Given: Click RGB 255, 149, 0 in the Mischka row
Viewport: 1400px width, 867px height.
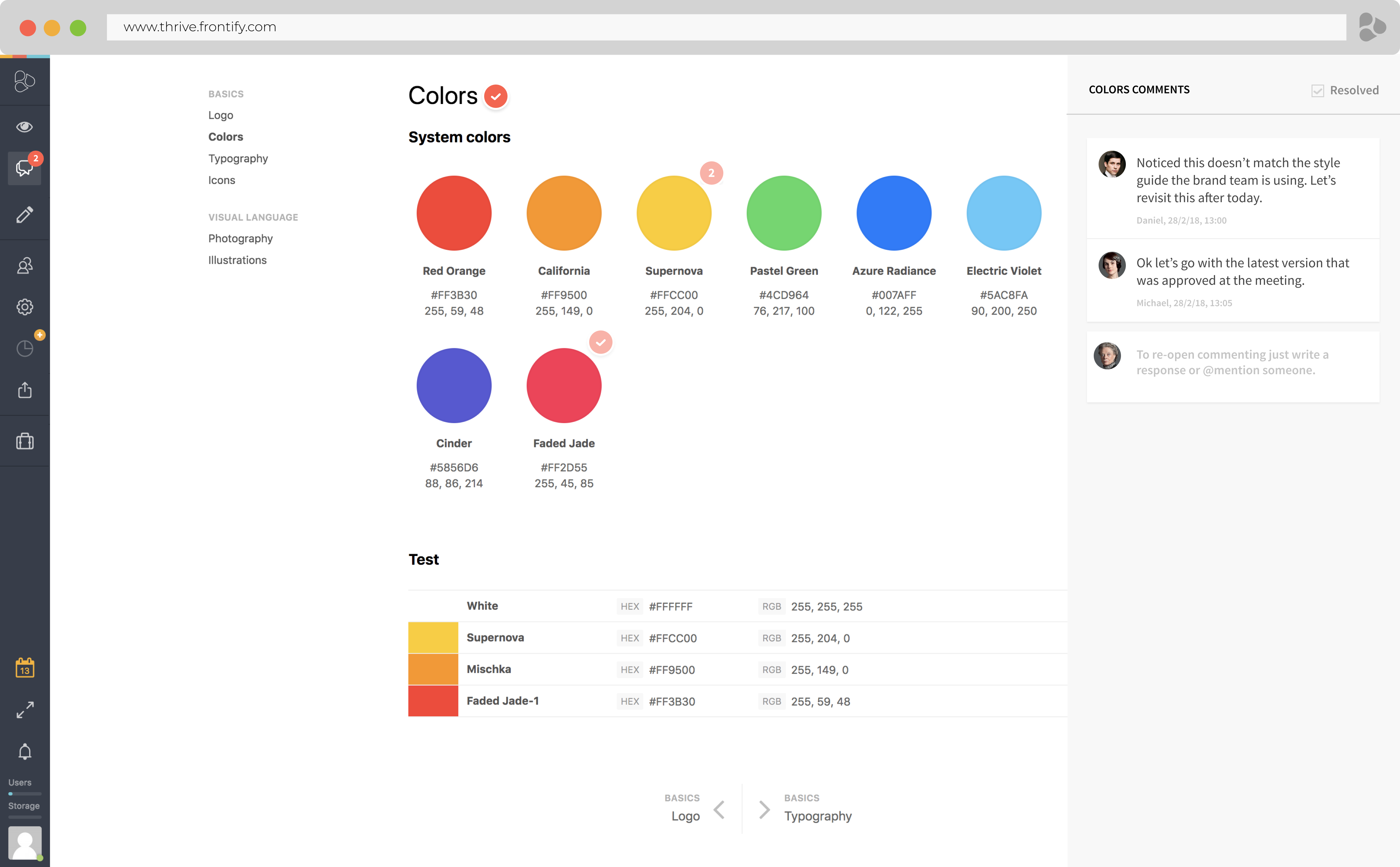Looking at the screenshot, I should pyautogui.click(x=820, y=670).
